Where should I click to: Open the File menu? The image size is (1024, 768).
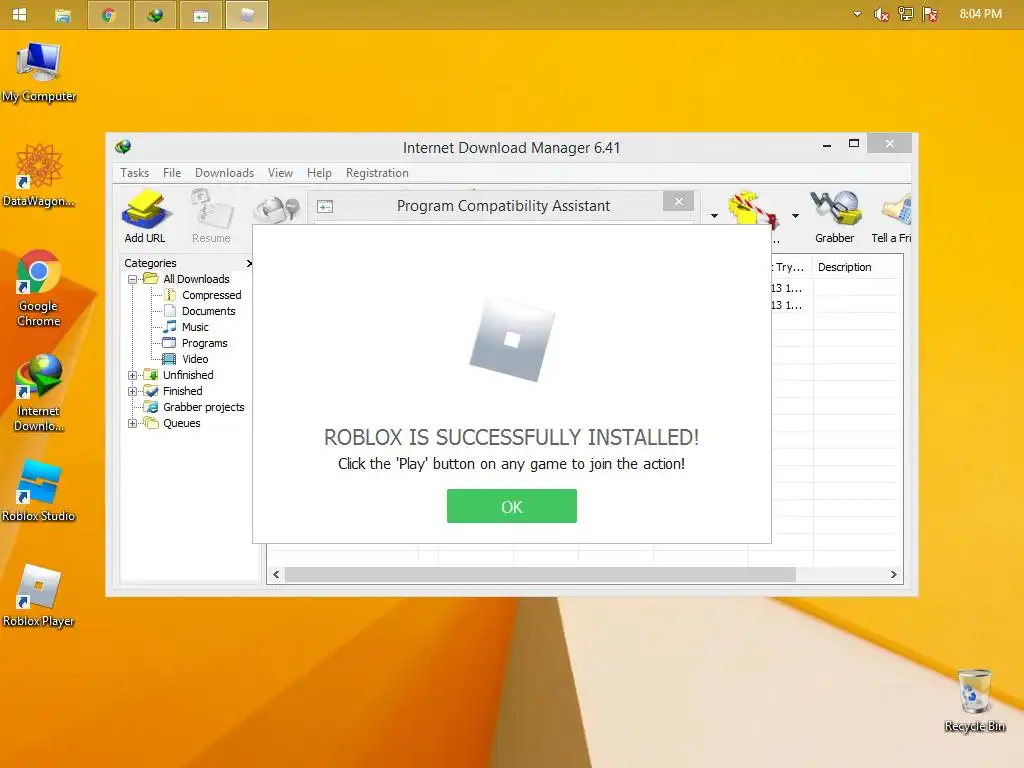click(172, 173)
